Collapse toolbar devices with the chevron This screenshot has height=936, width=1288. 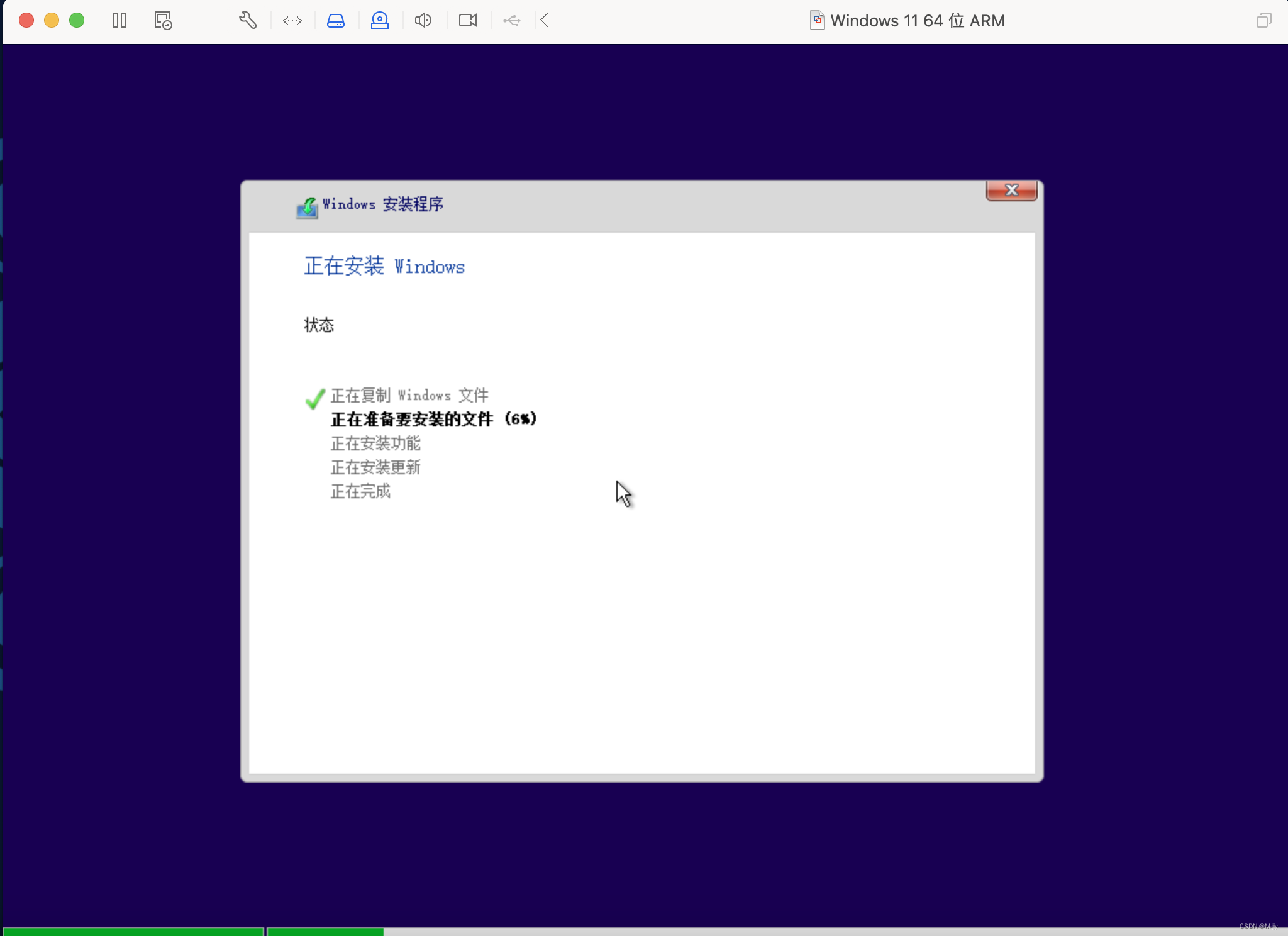[x=545, y=21]
